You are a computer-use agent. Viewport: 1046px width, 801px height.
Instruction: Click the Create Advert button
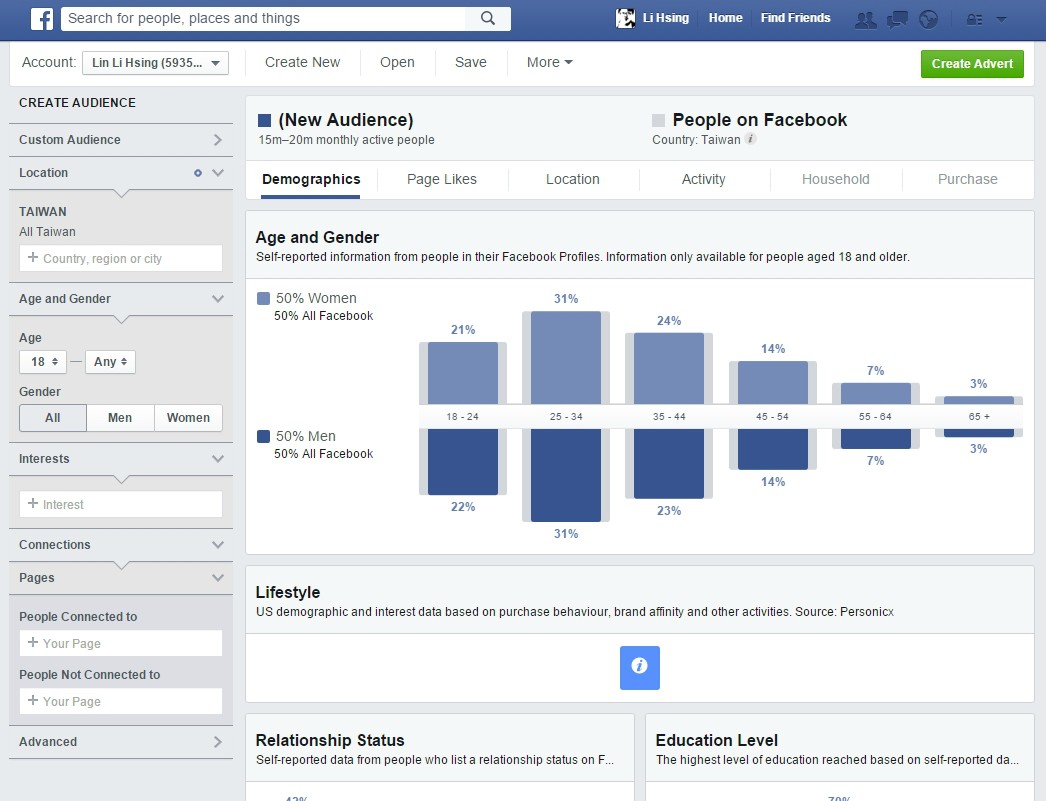tap(972, 64)
